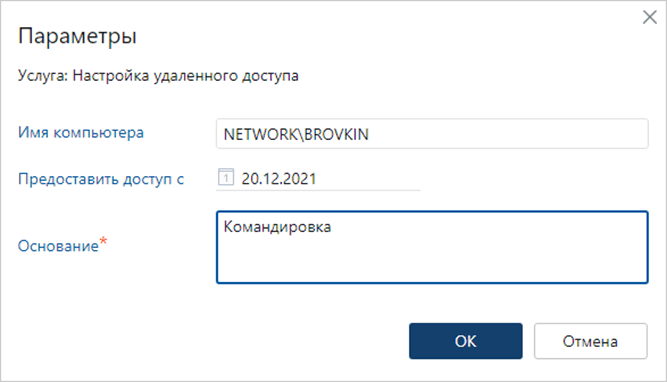Open the calendar picker icon
The height and width of the screenshot is (382, 667).
tap(226, 177)
